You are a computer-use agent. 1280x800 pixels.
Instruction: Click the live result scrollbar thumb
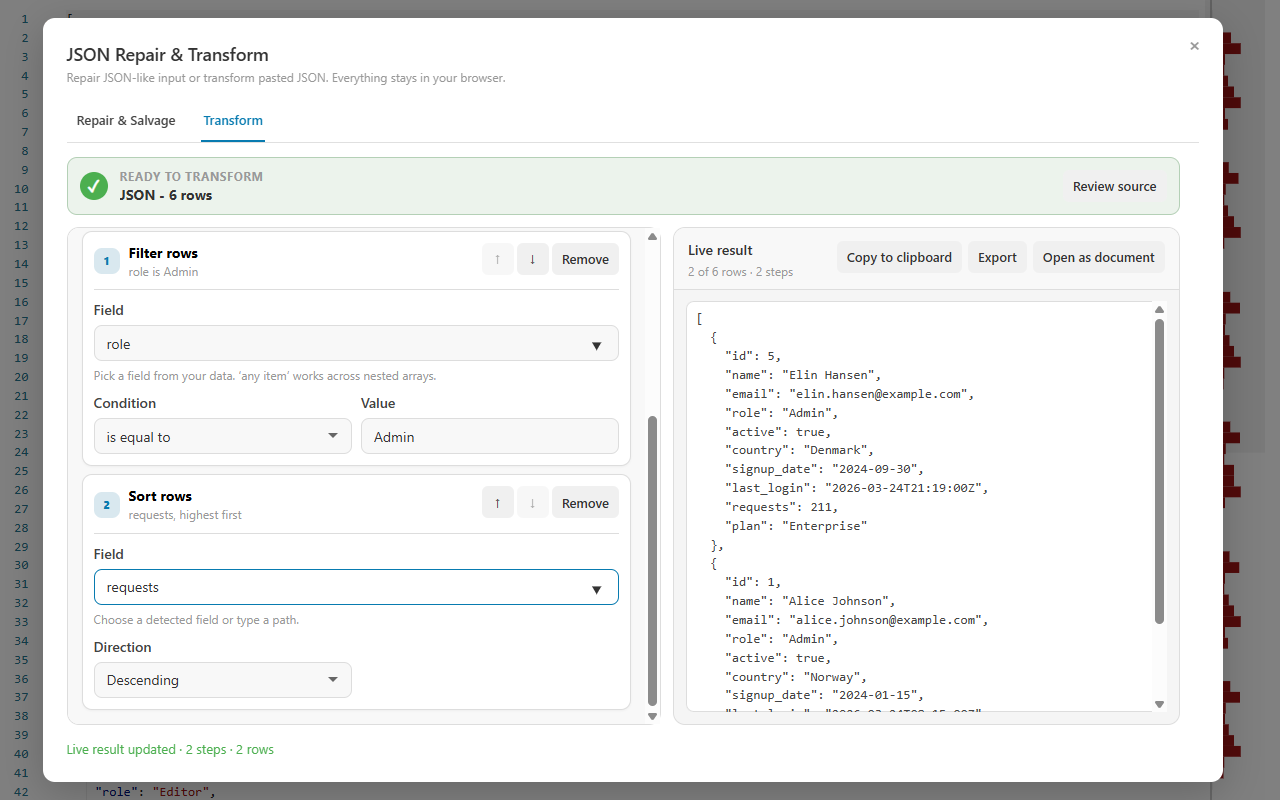pos(1160,471)
